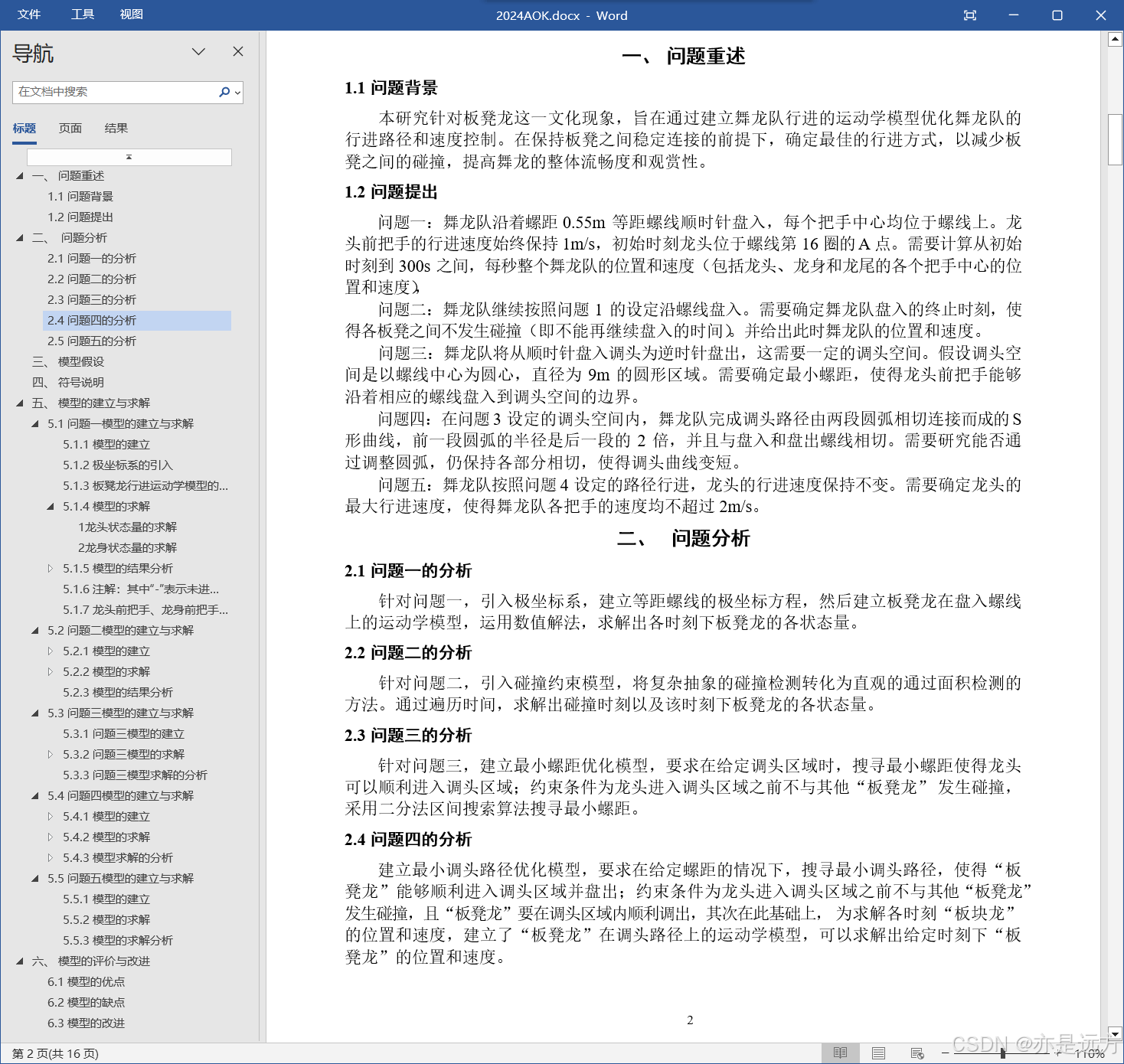Image resolution: width=1124 pixels, height=1064 pixels.
Task: Switch to Web Layout view icon
Action: (x=917, y=1053)
